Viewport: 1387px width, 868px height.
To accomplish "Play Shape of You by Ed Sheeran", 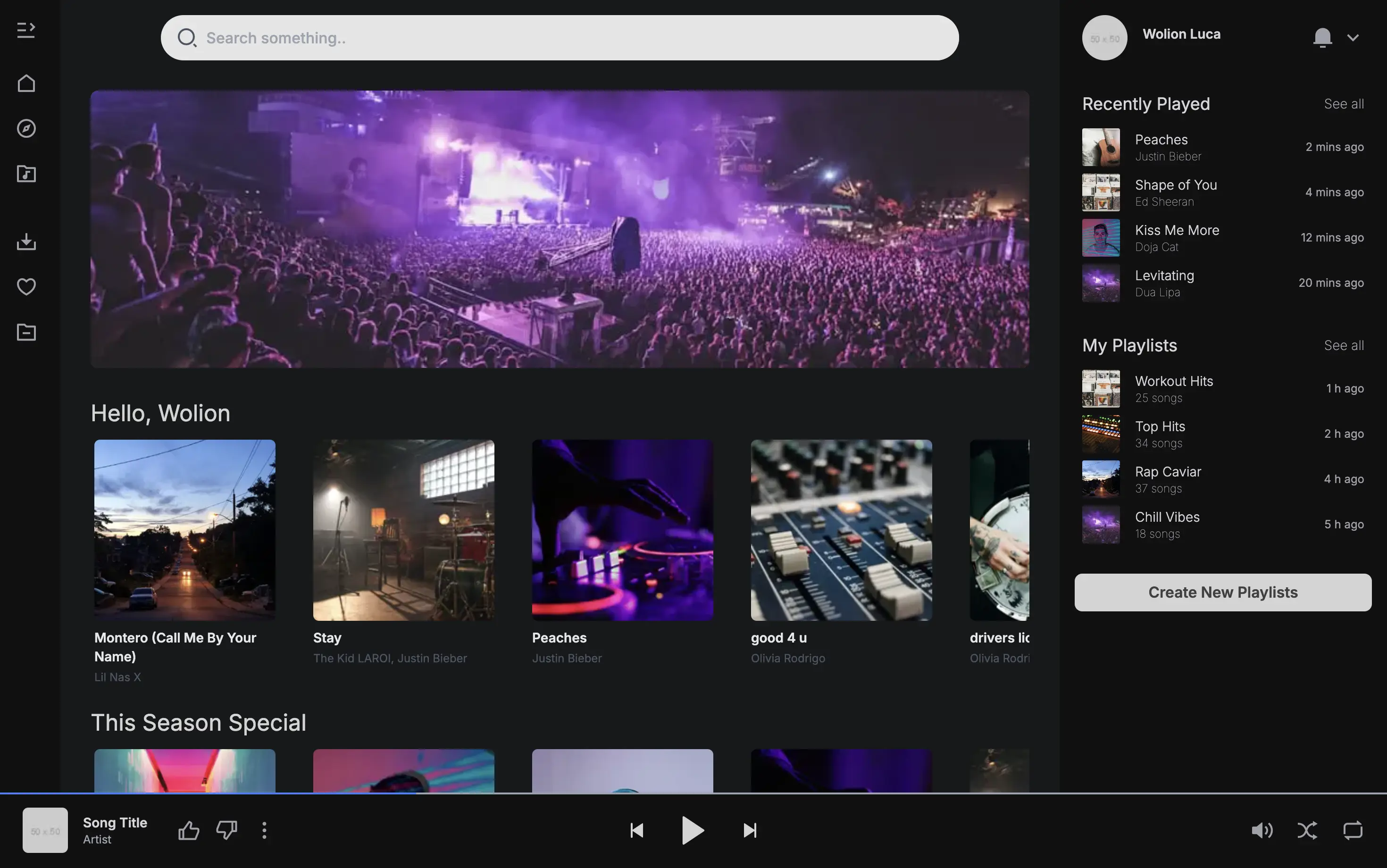I will pyautogui.click(x=1223, y=192).
